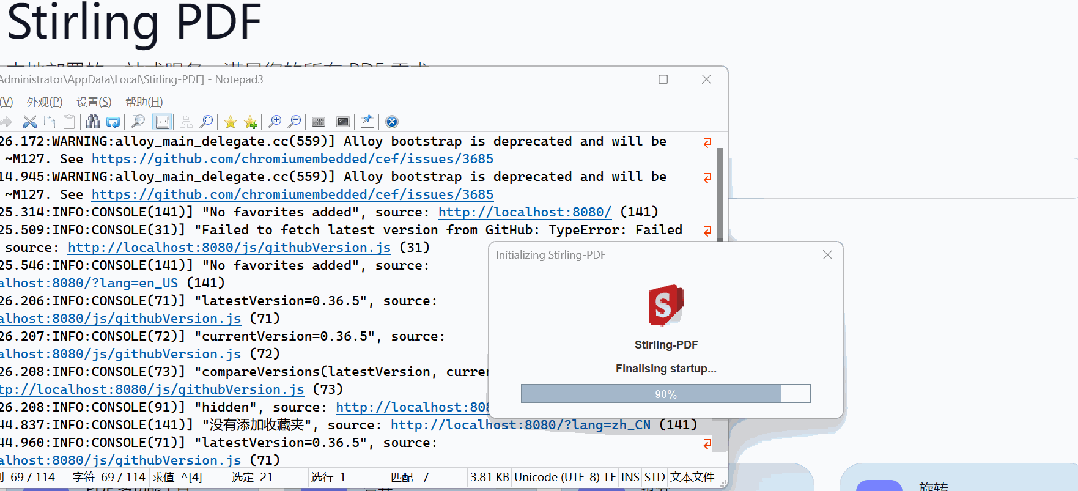Click the blue round X exit icon
Viewport: 1078px width, 491px height.
point(392,122)
